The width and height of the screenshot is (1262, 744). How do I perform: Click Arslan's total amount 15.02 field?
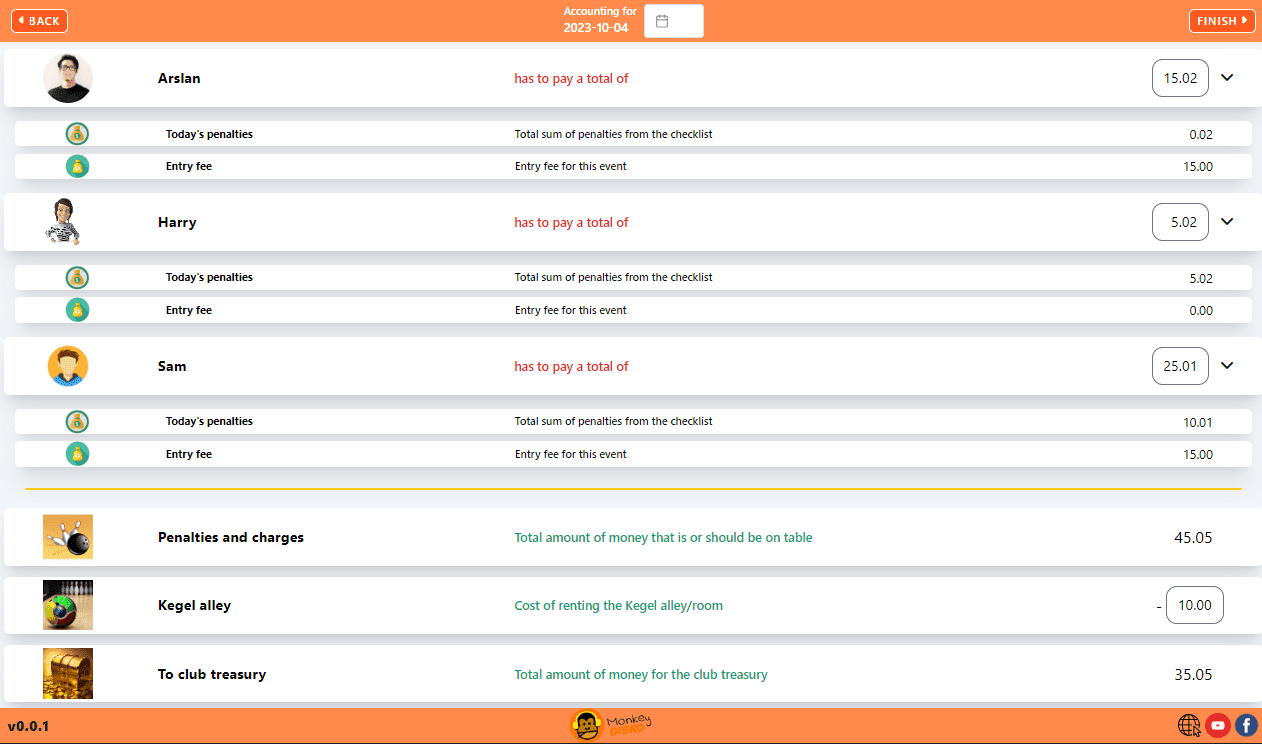[x=1180, y=78]
